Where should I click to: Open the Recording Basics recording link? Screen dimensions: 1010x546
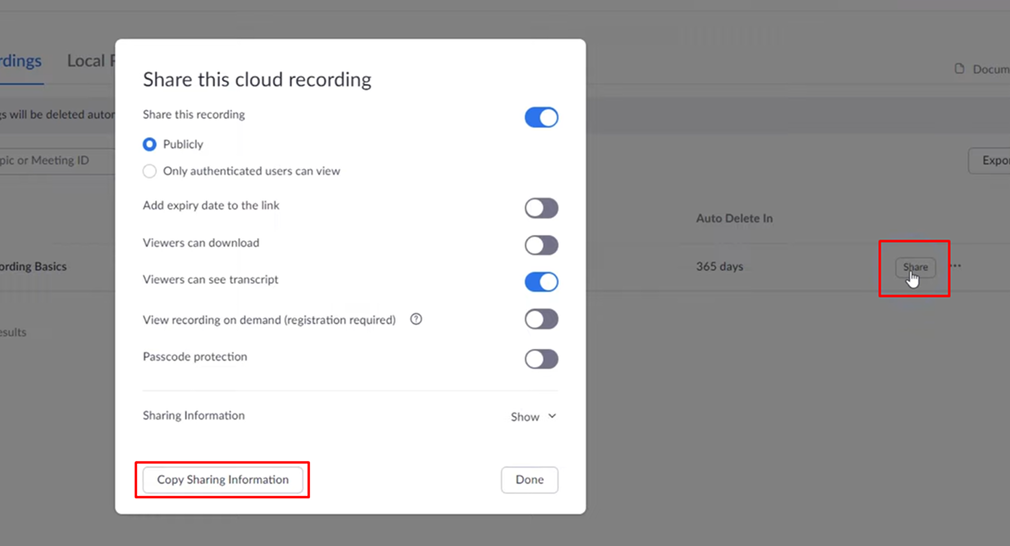33,267
